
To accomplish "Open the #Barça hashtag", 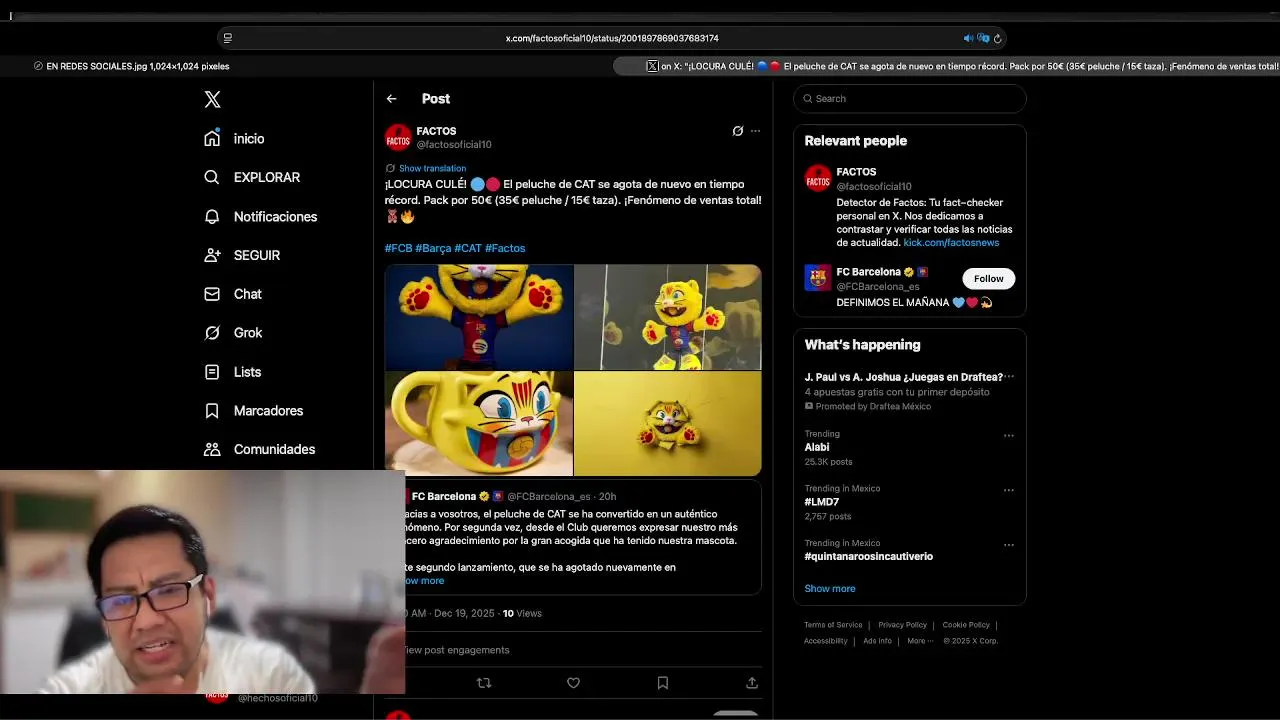I will coord(433,248).
